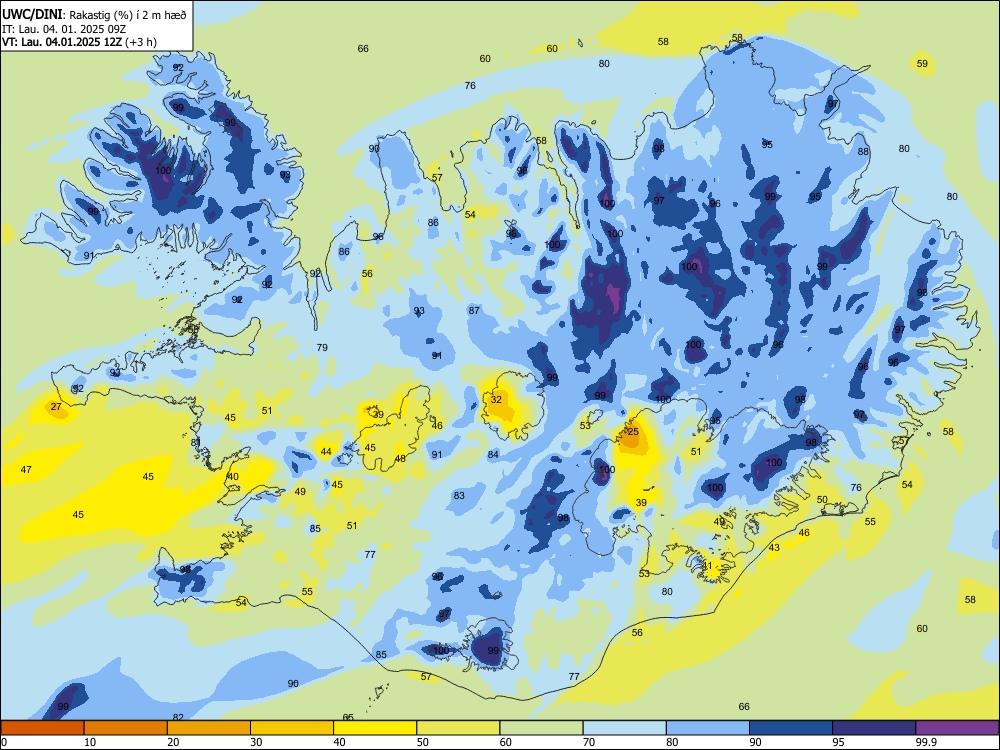This screenshot has height=750, width=1000.
Task: Click the 95–99.9 navy legend swatch
Action: tap(874, 728)
